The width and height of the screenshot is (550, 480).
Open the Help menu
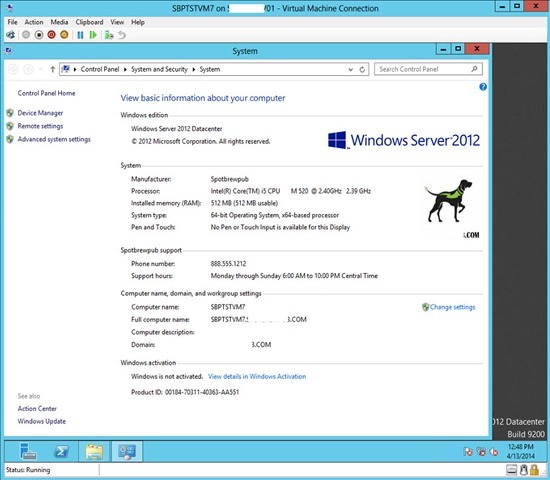[x=138, y=22]
